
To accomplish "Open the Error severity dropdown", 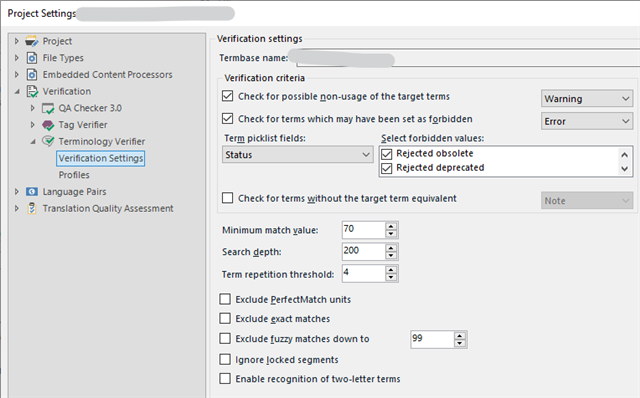I will (x=587, y=121).
